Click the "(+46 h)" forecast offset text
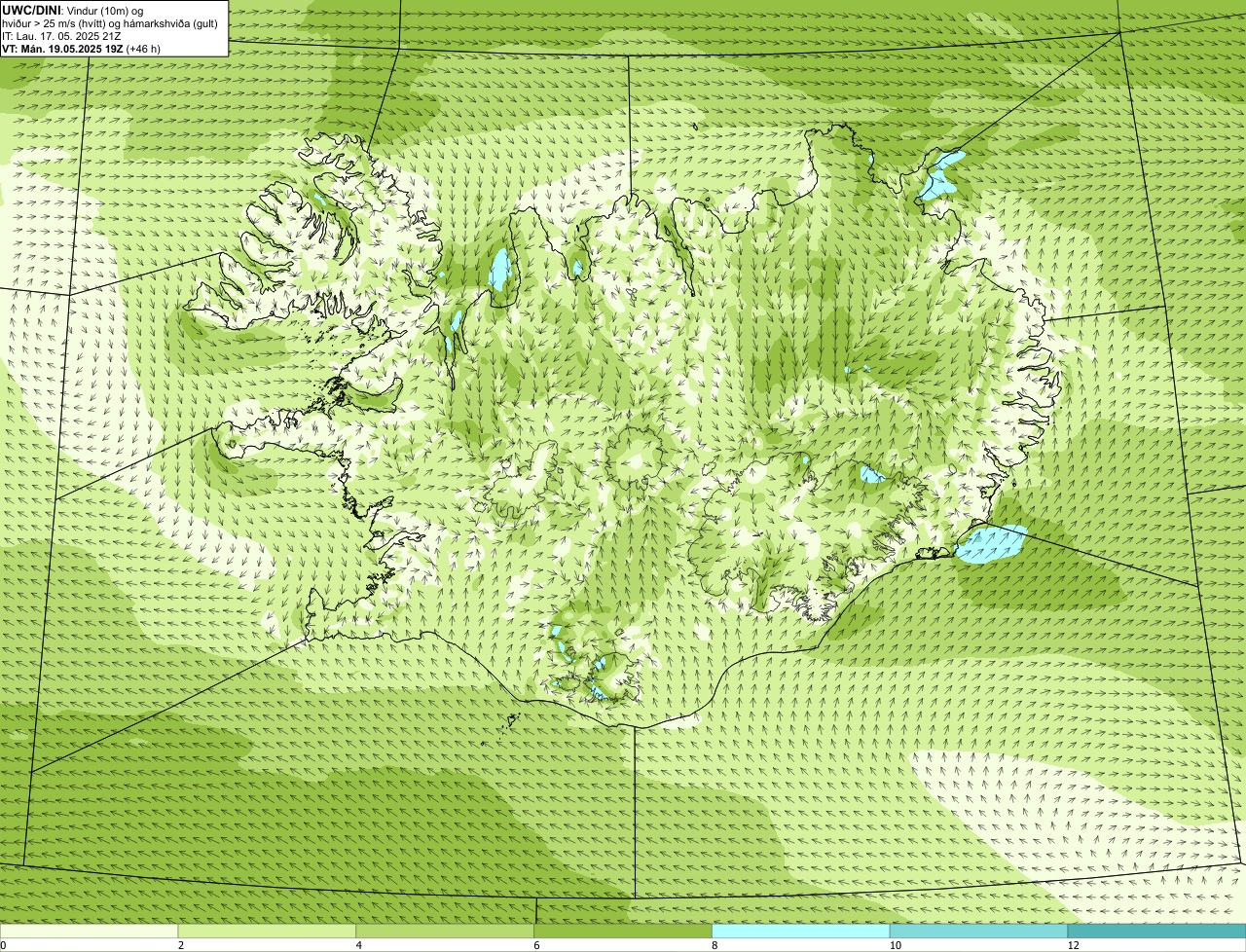Viewport: 1246px width, 952px height. point(144,49)
